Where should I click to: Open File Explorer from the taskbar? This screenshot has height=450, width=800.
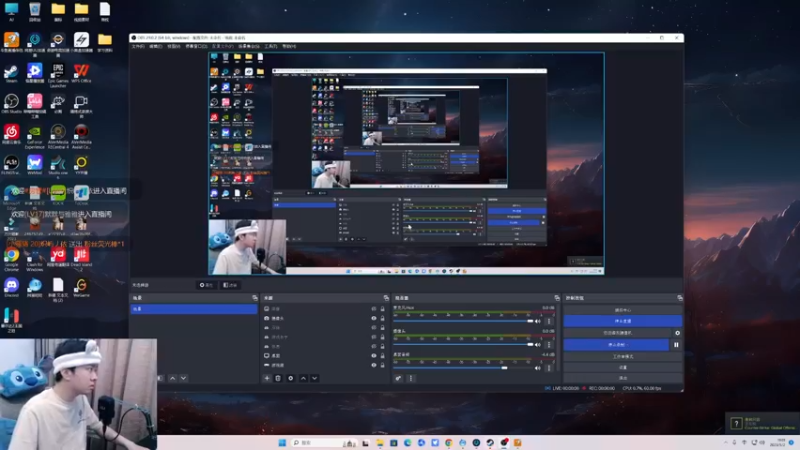point(380,443)
